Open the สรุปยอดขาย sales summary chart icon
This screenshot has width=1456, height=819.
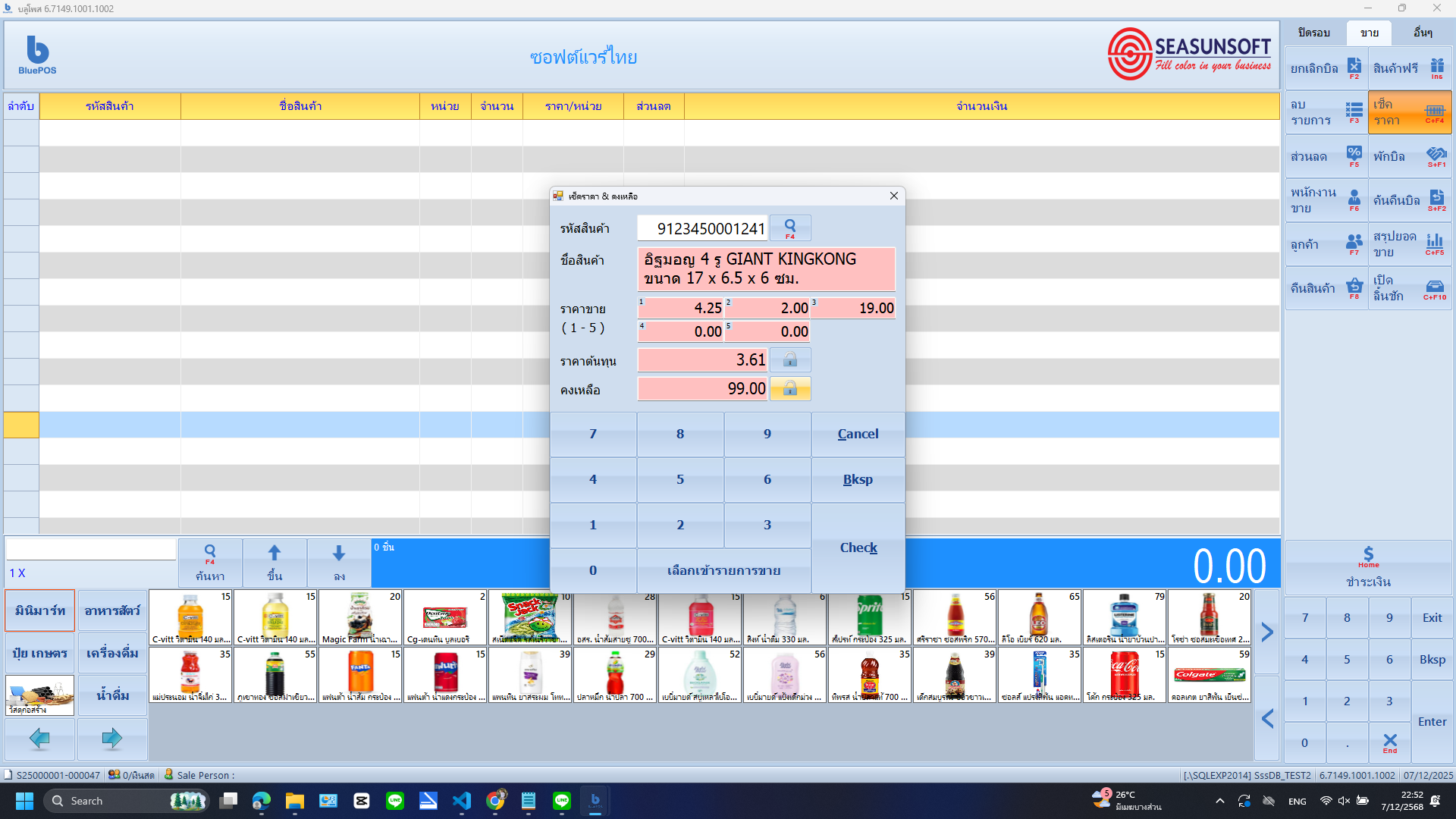(1436, 244)
